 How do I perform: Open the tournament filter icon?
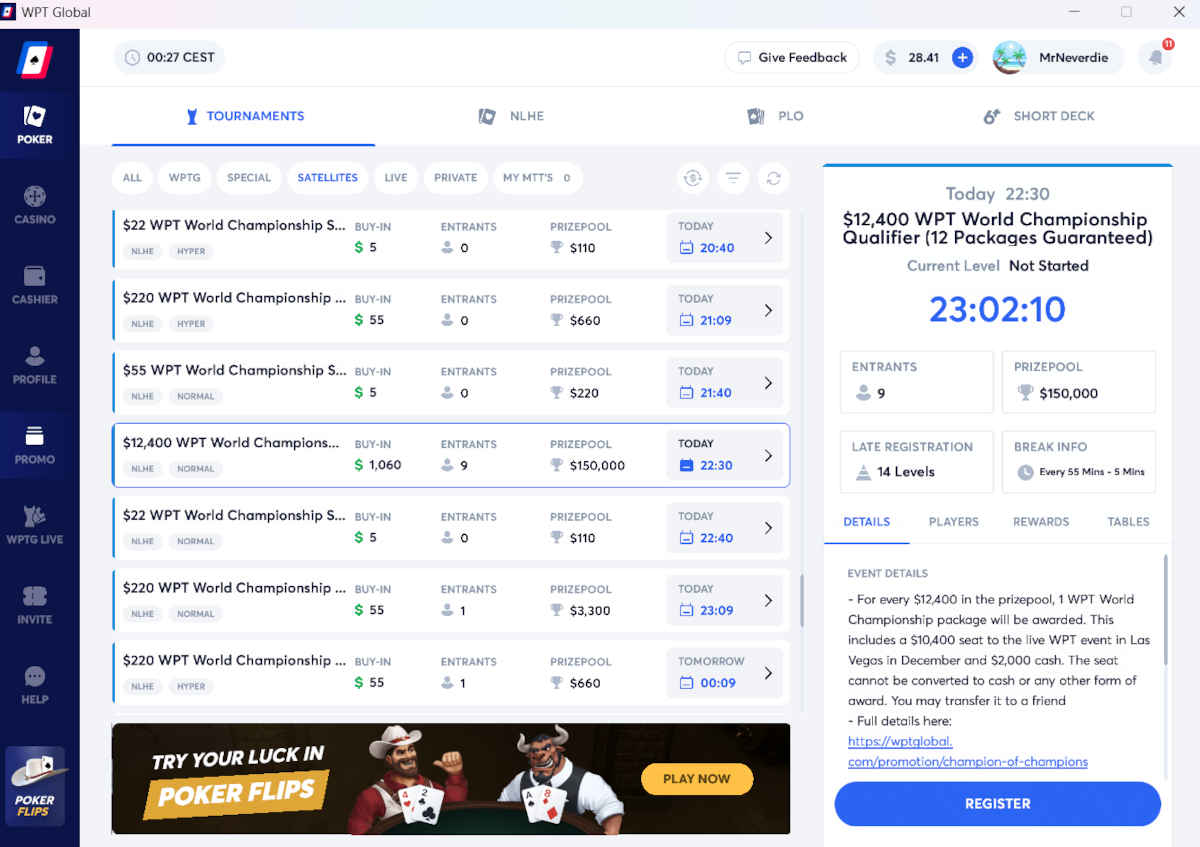click(733, 178)
